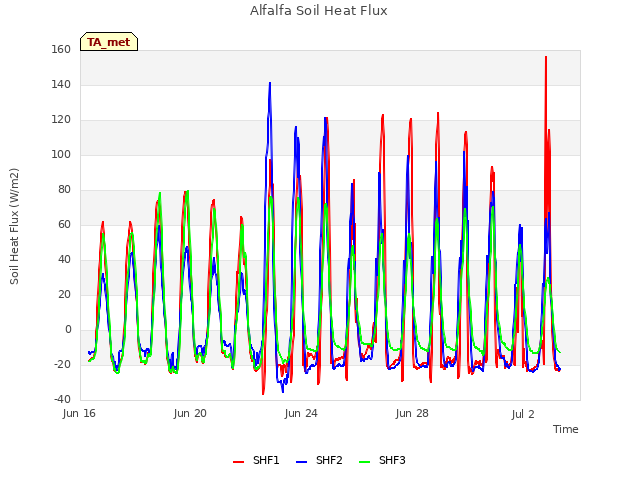The height and width of the screenshot is (480, 640).
Task: Click the Soil Heat Flux (W/m2) axis title
Action: pos(14,226)
